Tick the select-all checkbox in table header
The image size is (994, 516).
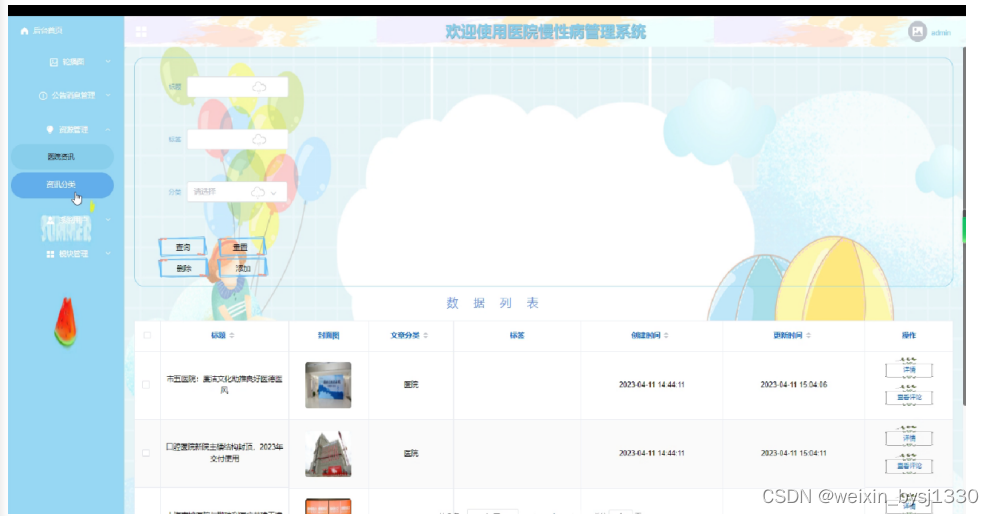point(147,335)
